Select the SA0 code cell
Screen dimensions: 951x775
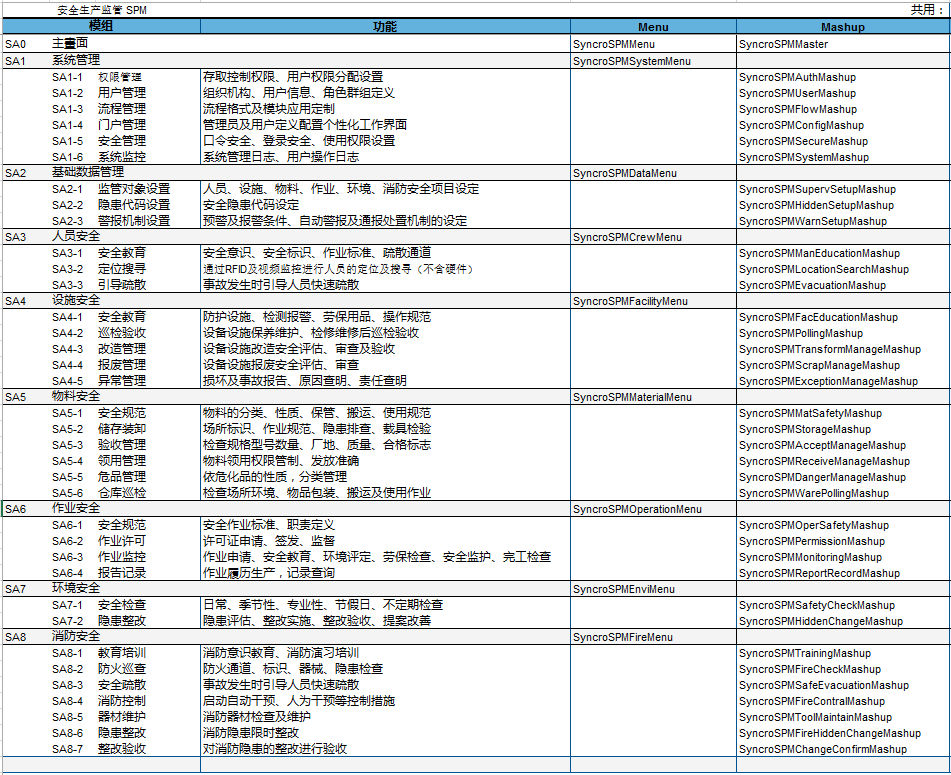pyautogui.click(x=16, y=44)
